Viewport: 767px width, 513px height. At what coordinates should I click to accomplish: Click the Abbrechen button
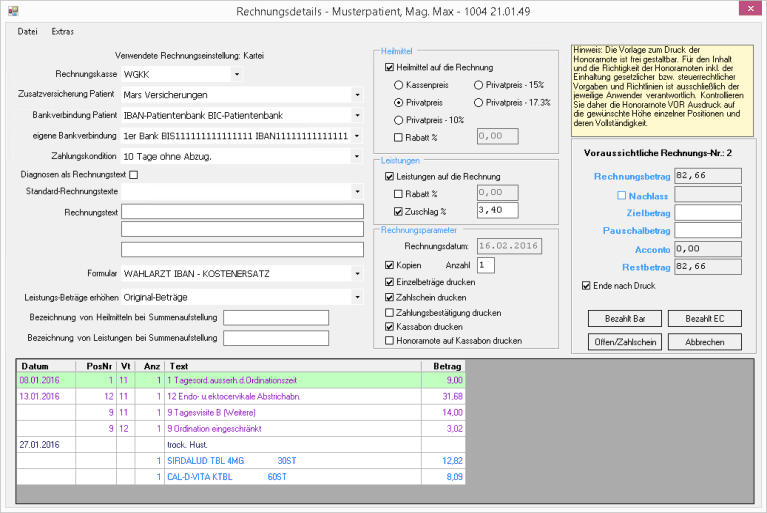[705, 342]
